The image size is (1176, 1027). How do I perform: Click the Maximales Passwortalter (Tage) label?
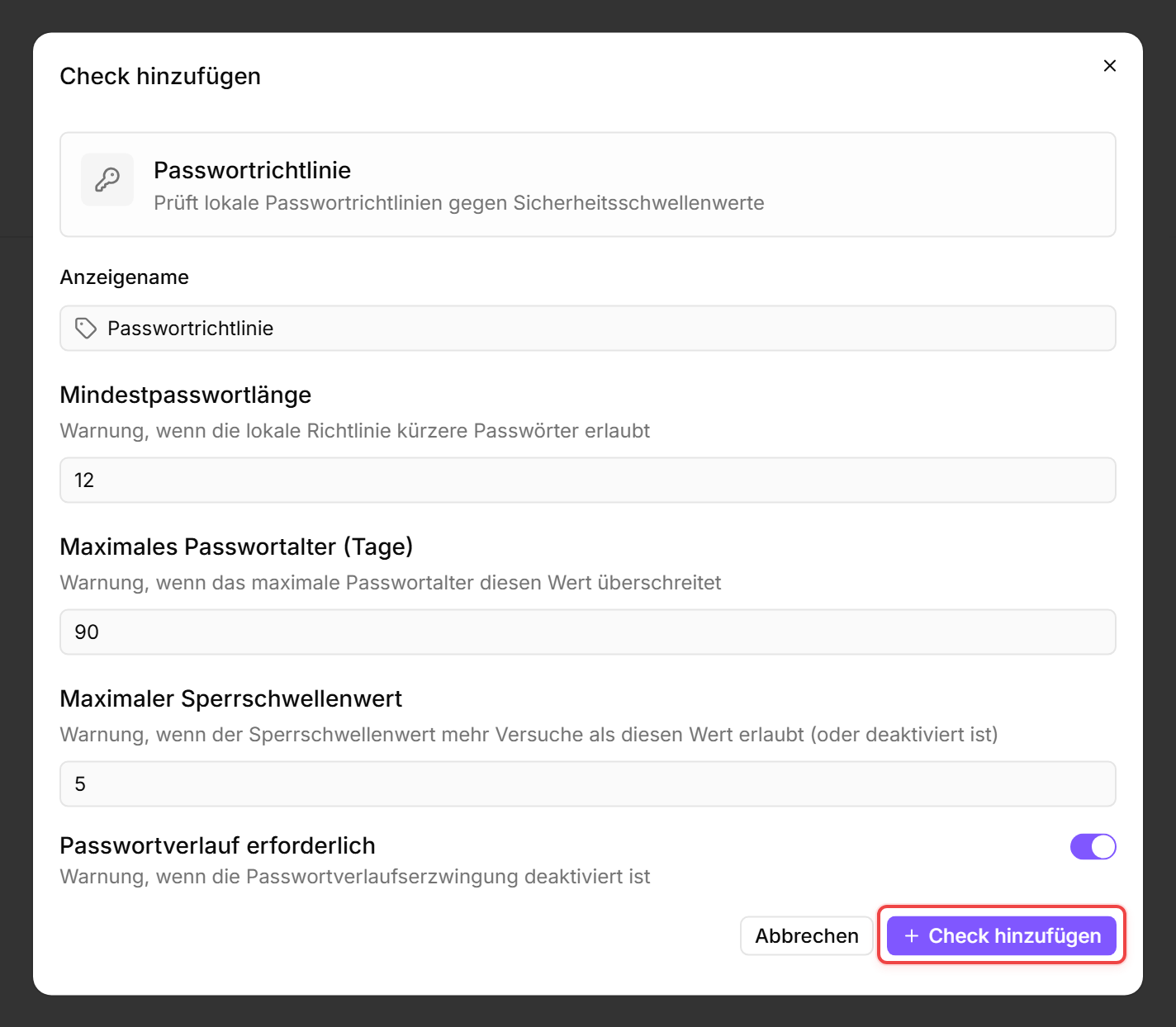236,547
